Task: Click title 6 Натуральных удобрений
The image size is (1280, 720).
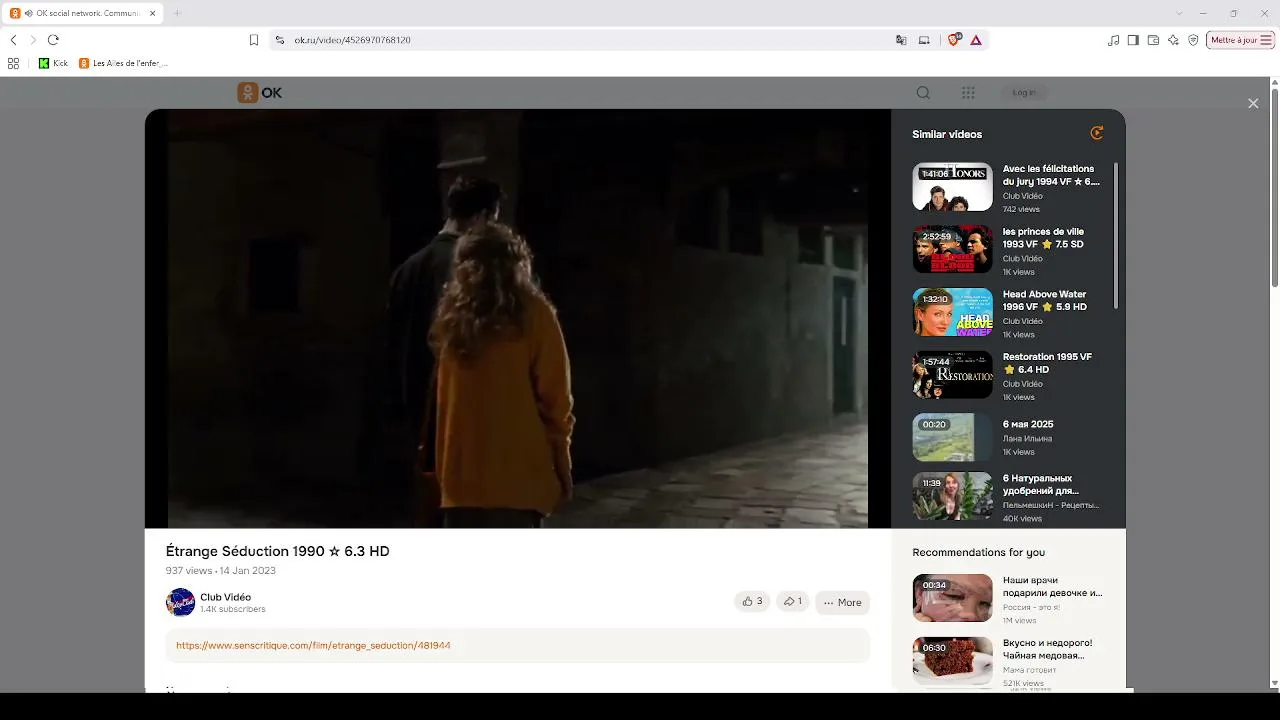Action: click(x=1041, y=485)
